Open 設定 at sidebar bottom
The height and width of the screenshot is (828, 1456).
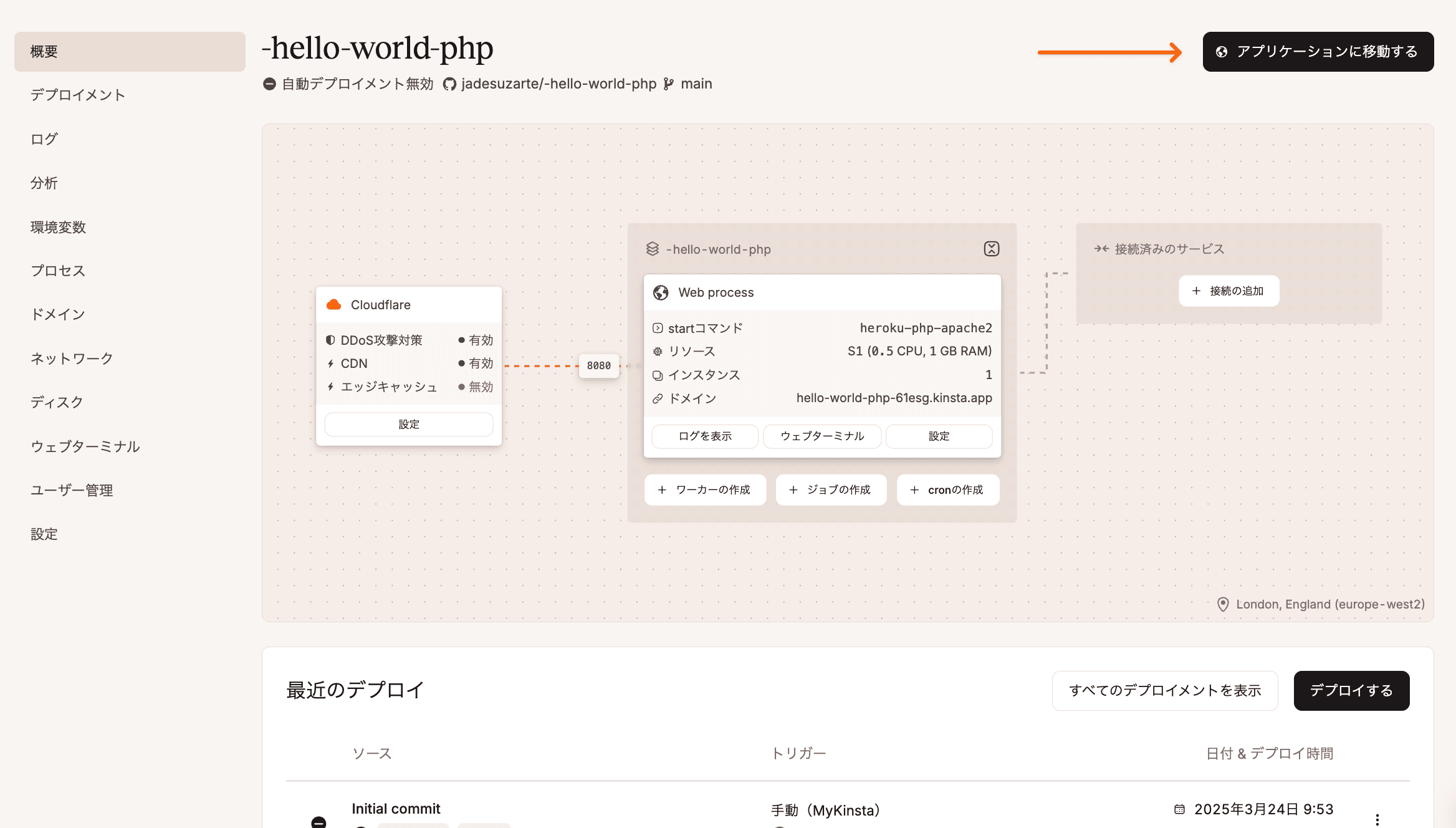pos(44,534)
